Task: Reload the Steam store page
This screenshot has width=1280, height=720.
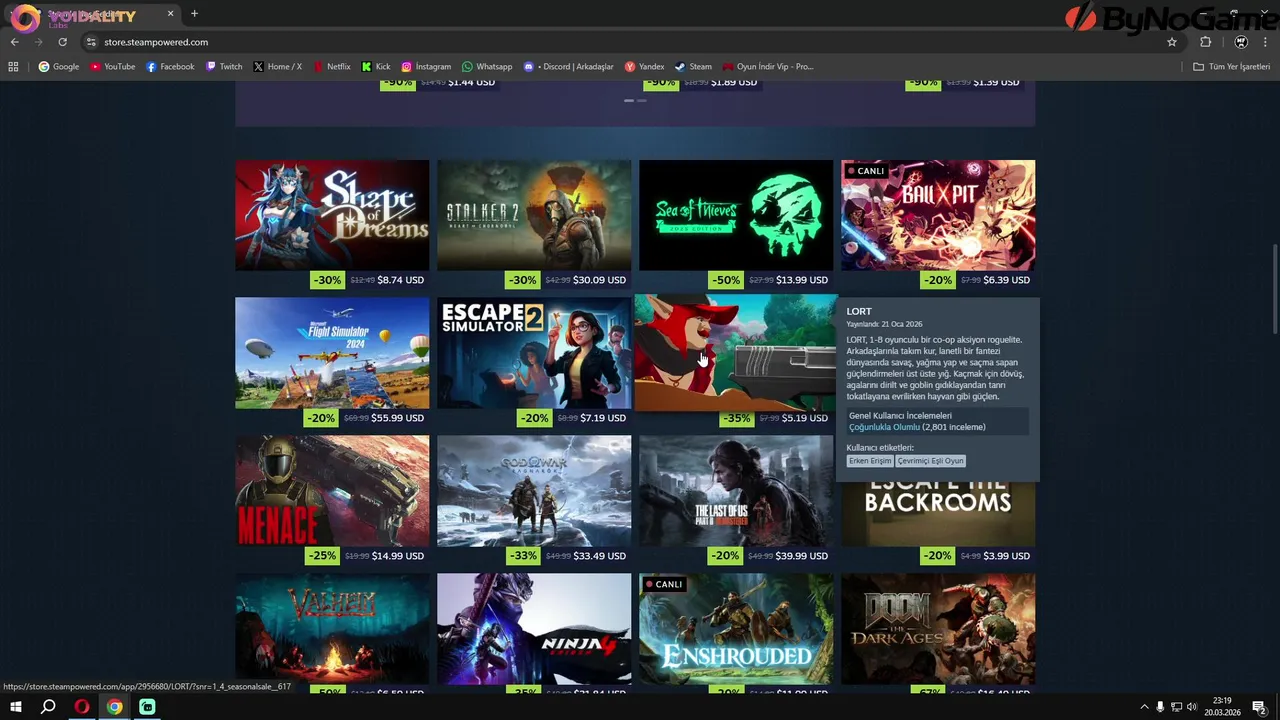Action: point(62,42)
